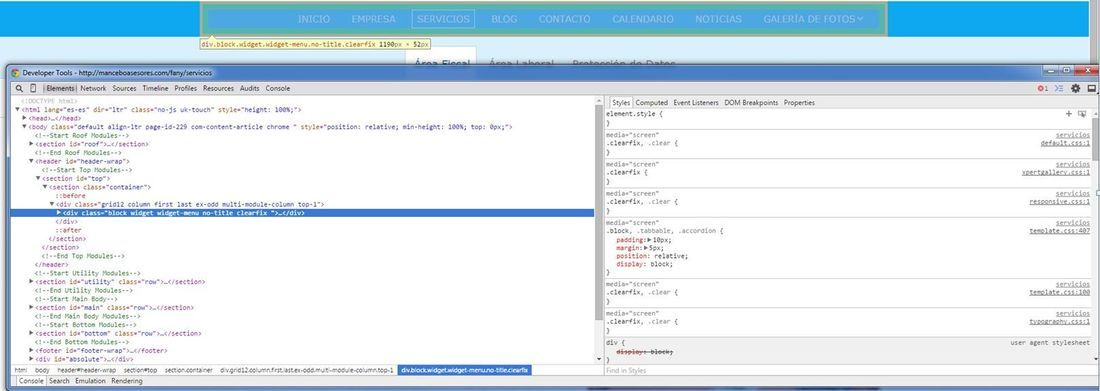Viewport: 1100px width, 391px height.
Task: Switch to the Resources panel
Action: click(x=218, y=88)
